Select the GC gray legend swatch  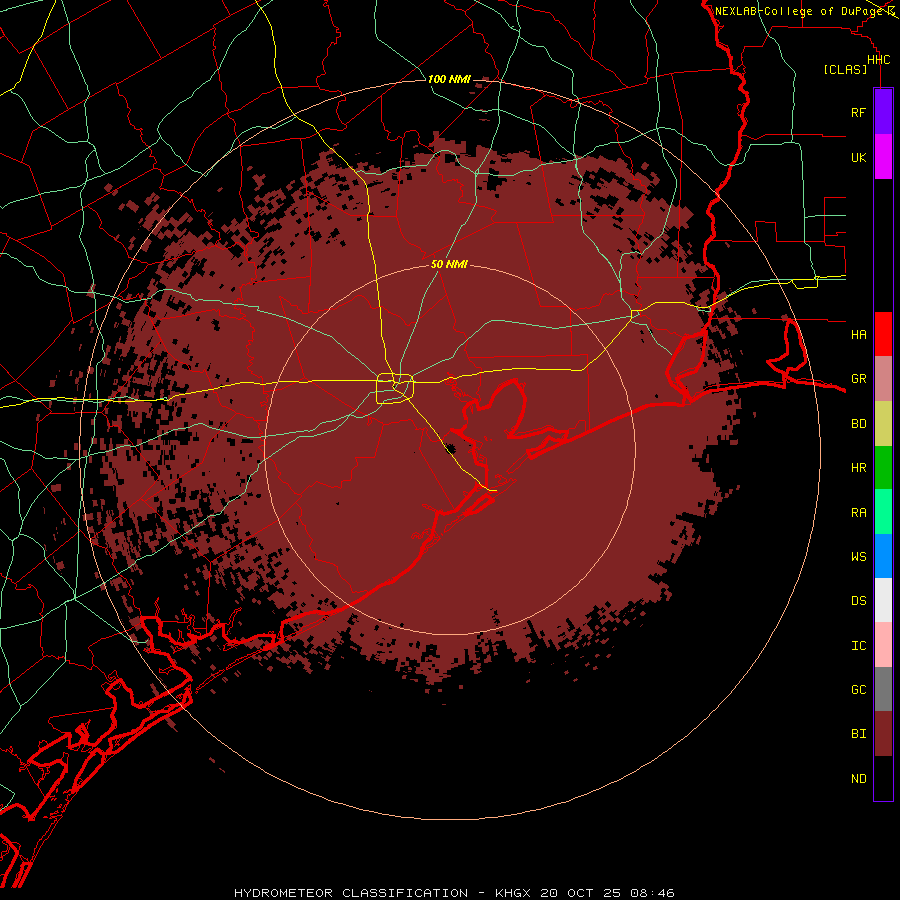pos(883,689)
